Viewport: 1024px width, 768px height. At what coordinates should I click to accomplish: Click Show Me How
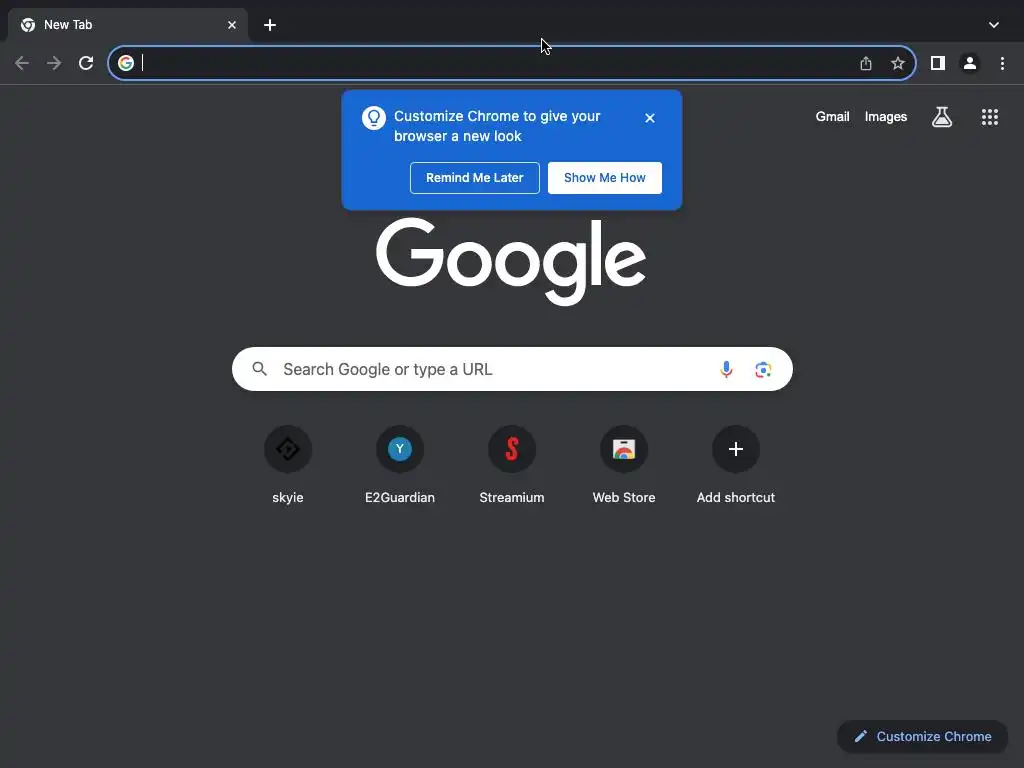click(x=605, y=178)
